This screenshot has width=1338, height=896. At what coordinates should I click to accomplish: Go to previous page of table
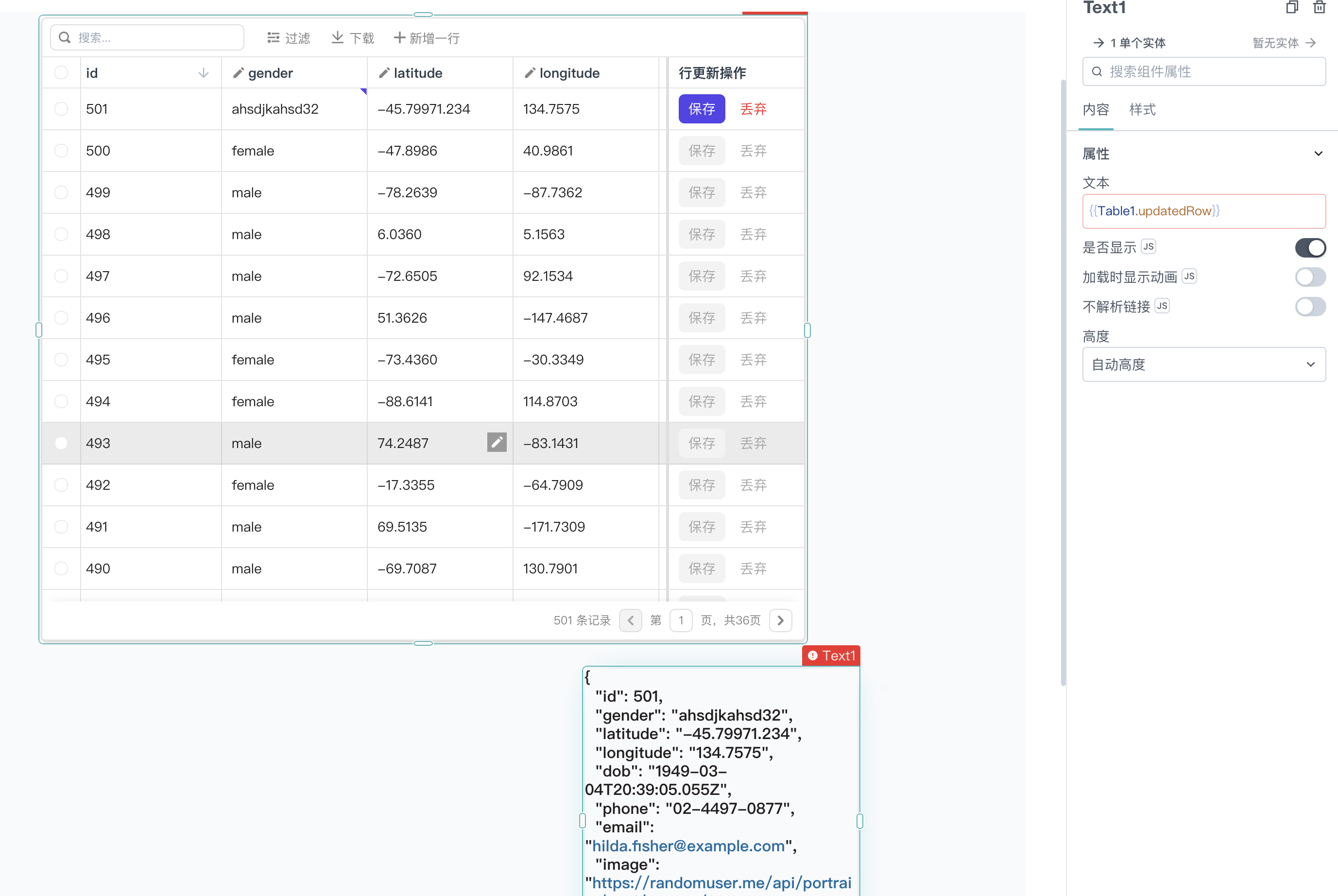pyautogui.click(x=631, y=620)
